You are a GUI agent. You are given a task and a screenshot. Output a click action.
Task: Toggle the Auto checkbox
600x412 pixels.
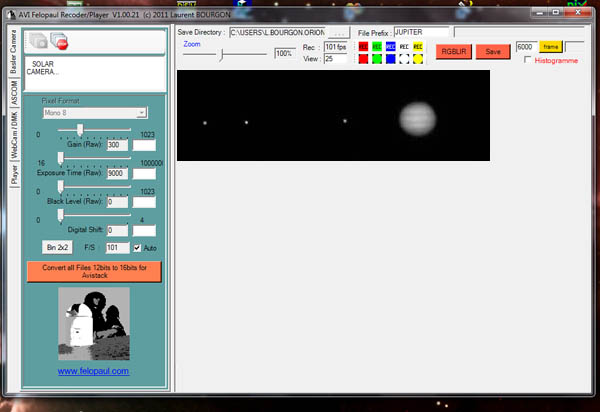pos(137,248)
